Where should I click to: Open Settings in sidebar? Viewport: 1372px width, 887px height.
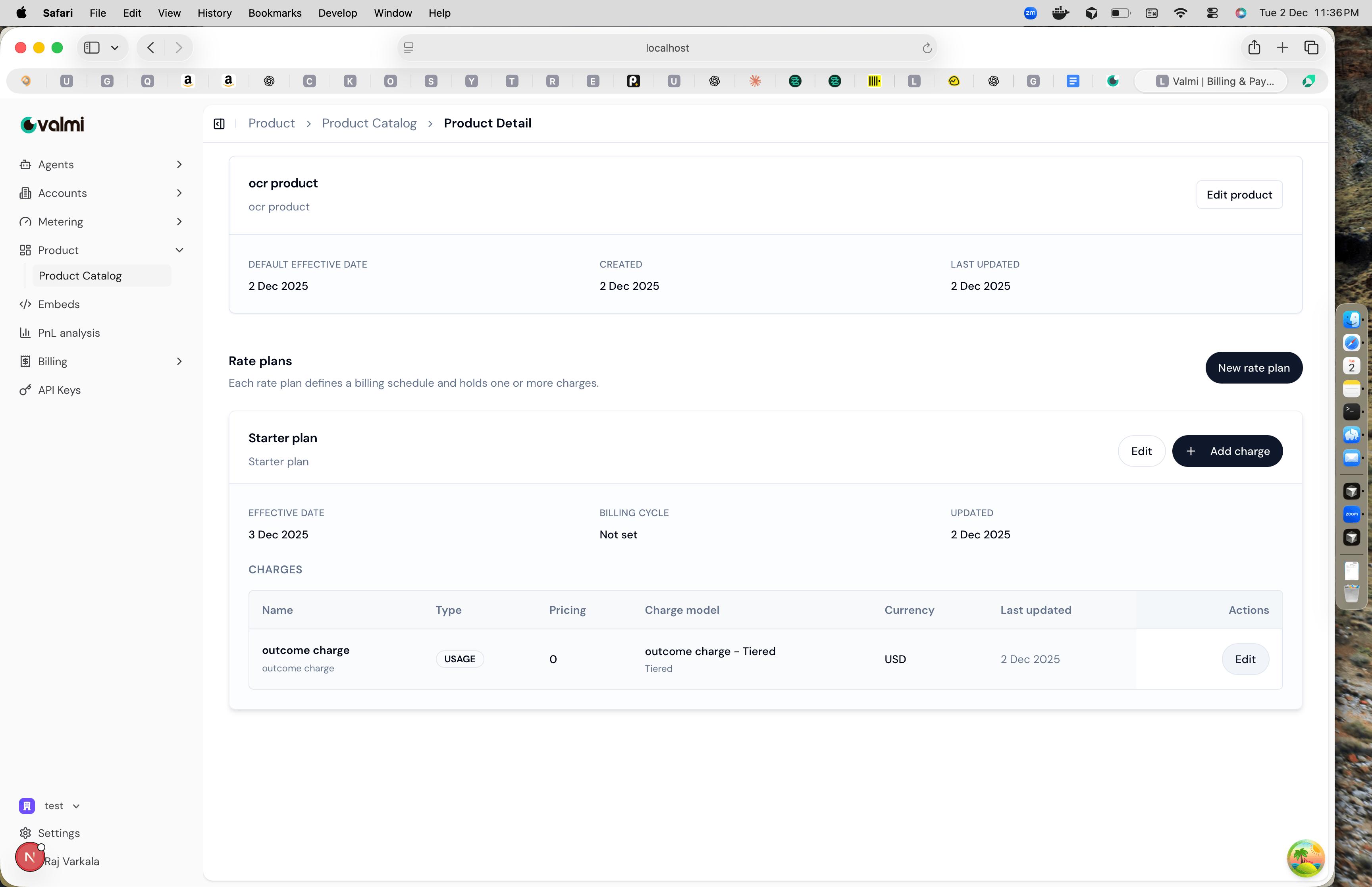pyautogui.click(x=59, y=833)
